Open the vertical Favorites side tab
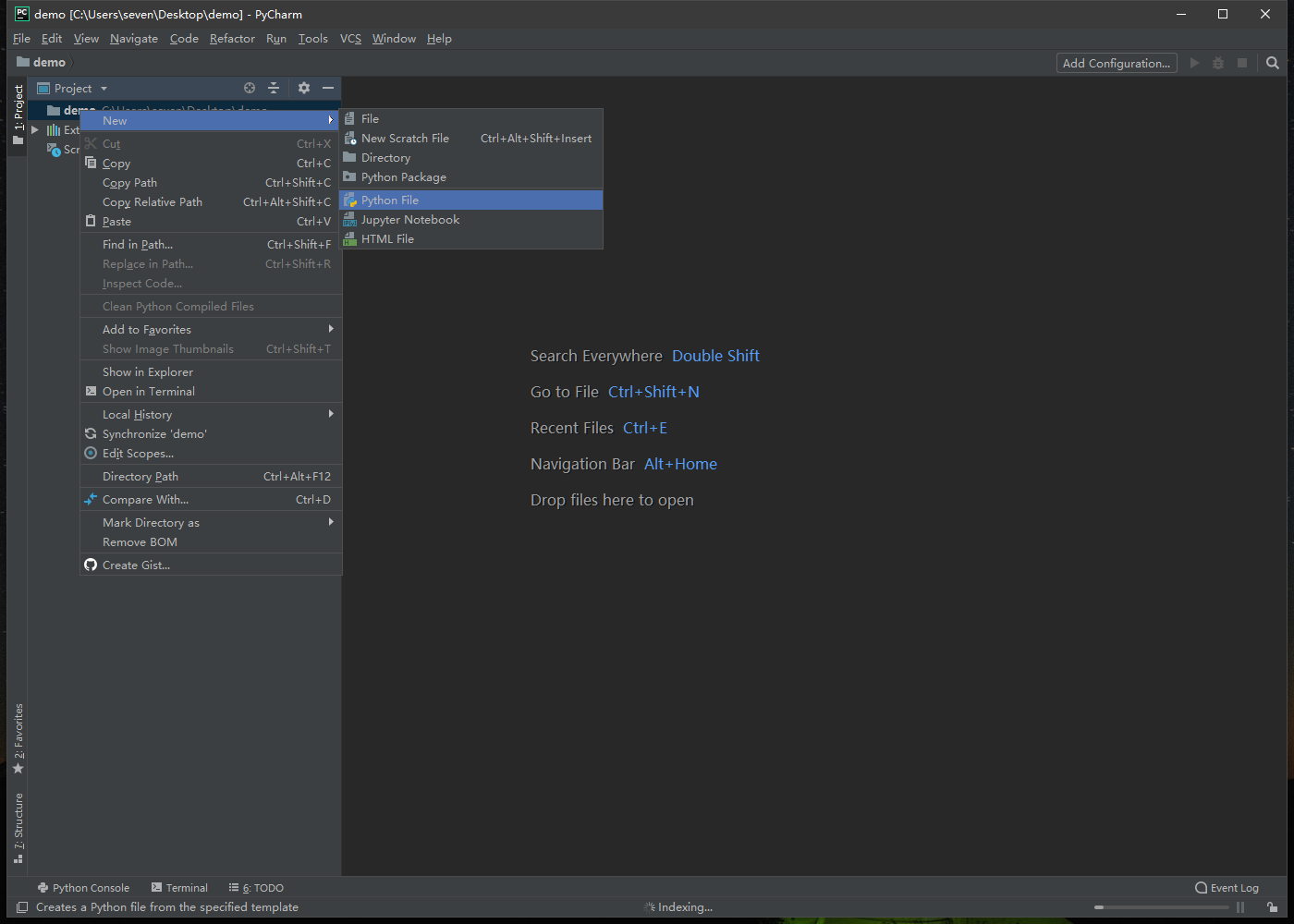 pos(18,738)
